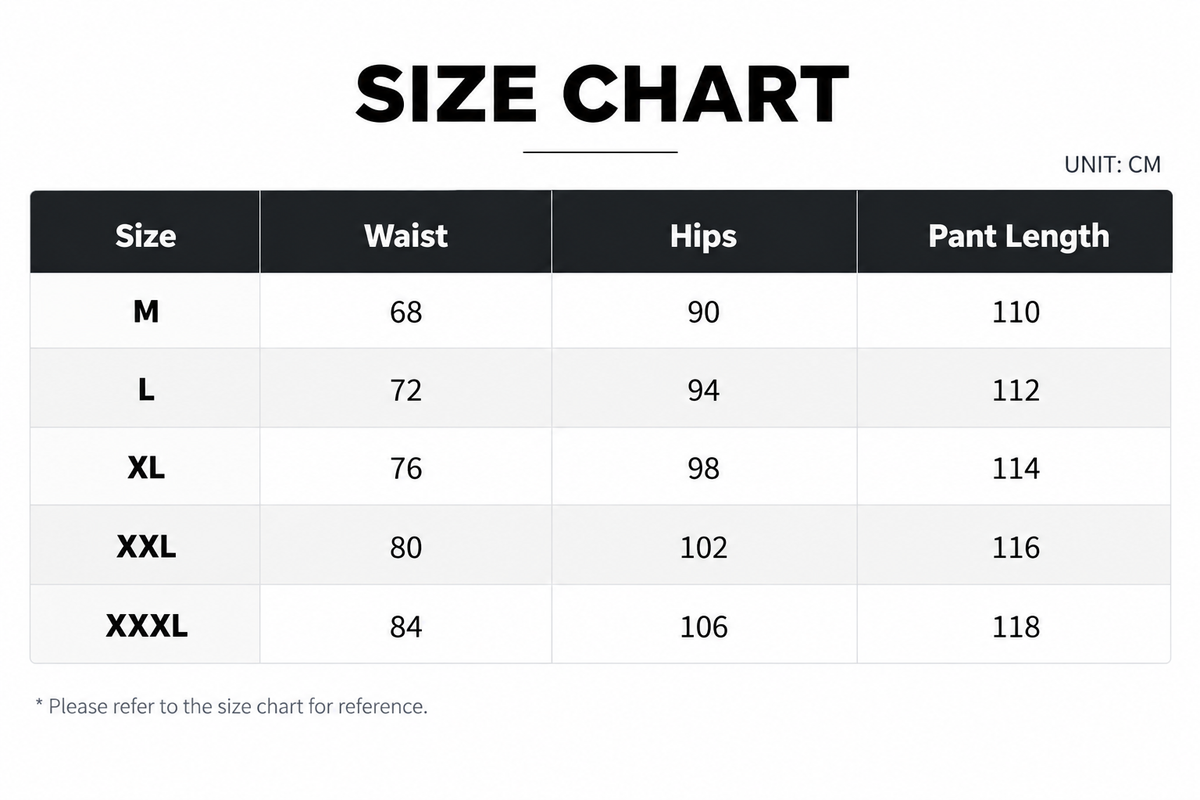Screen dimensions: 1200x800
Task: Click hips value 94 for size L
Action: coord(704,390)
